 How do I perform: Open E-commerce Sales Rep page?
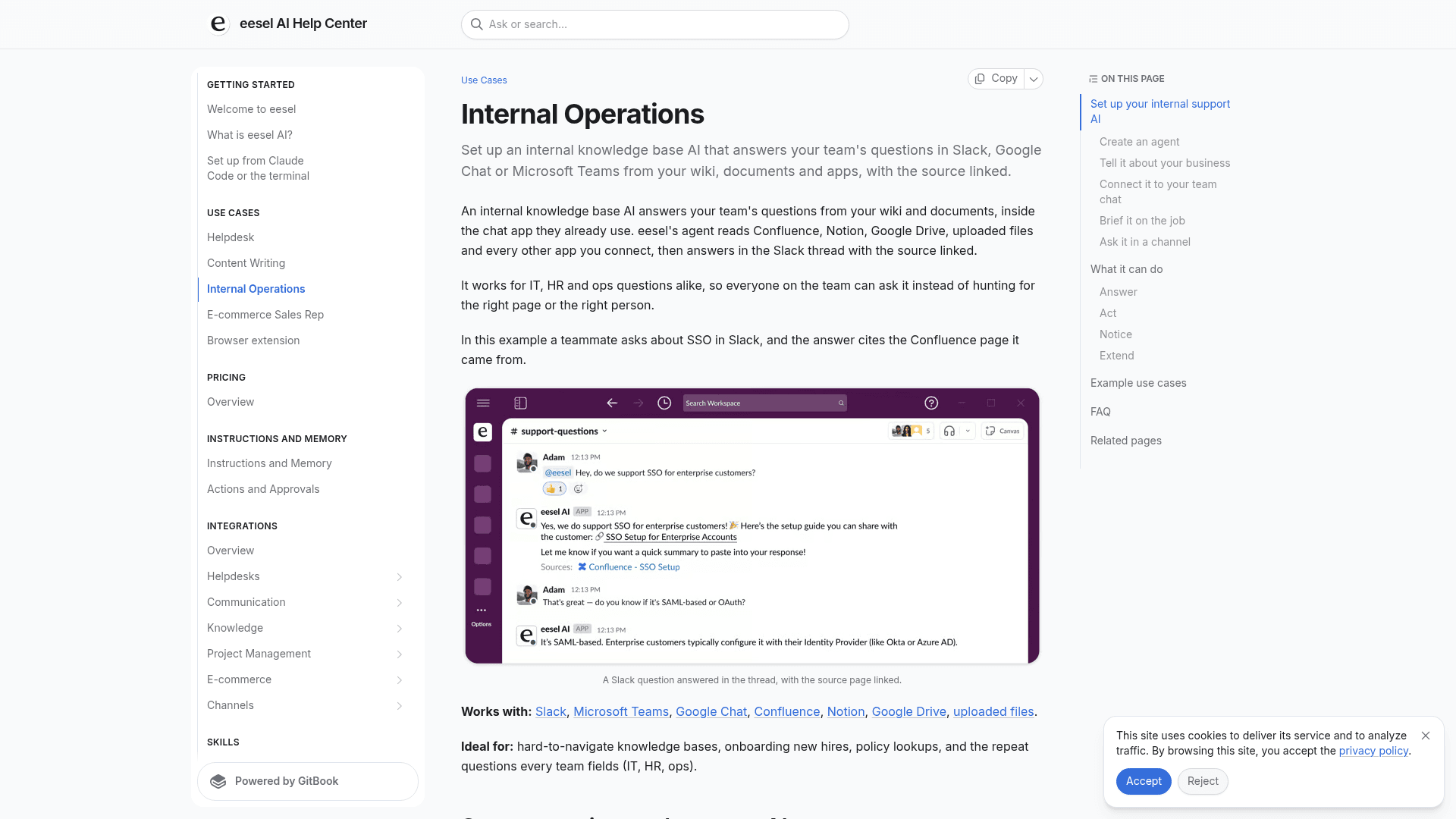click(x=265, y=315)
